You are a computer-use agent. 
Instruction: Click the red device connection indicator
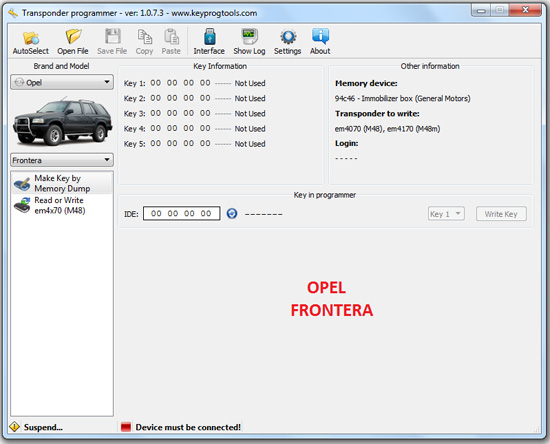(126, 427)
